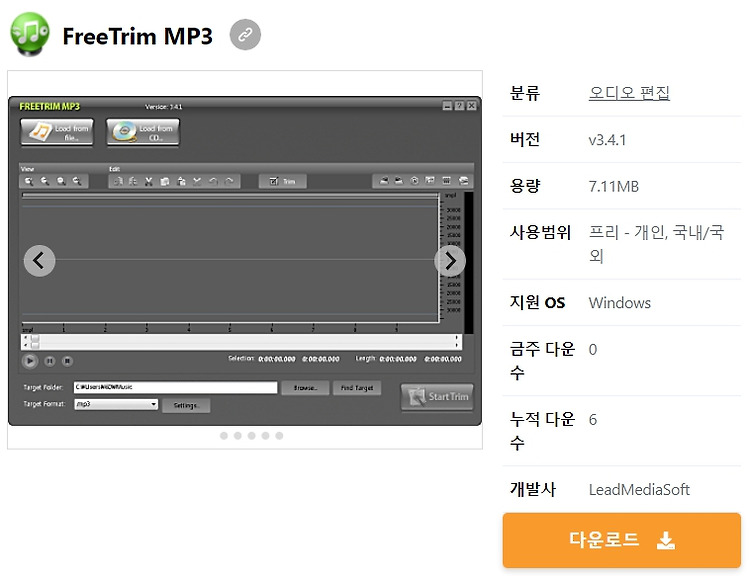Click the round clock icon in right toolbar
750x576 pixels.
415,180
